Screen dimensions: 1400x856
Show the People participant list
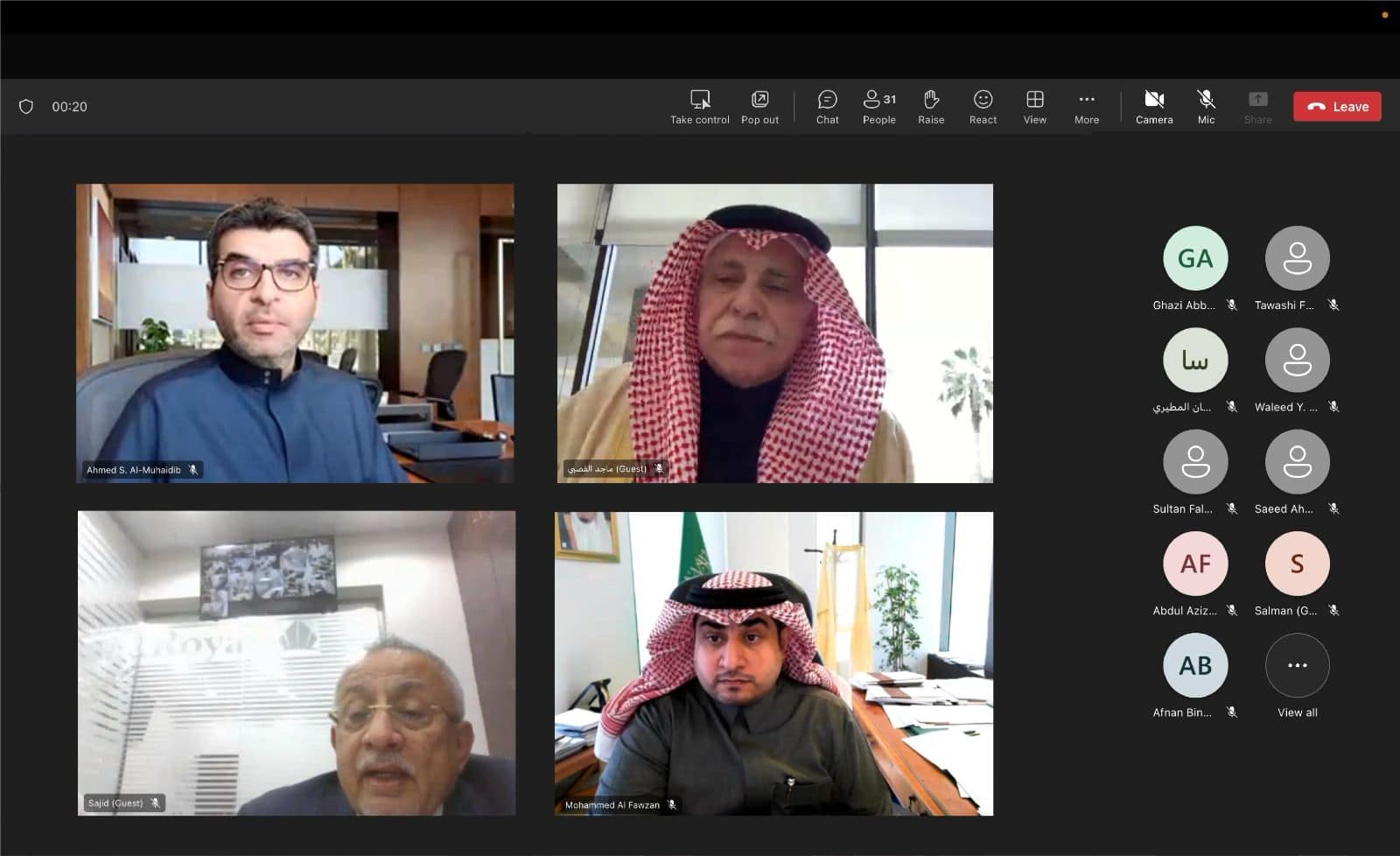pyautogui.click(x=878, y=100)
